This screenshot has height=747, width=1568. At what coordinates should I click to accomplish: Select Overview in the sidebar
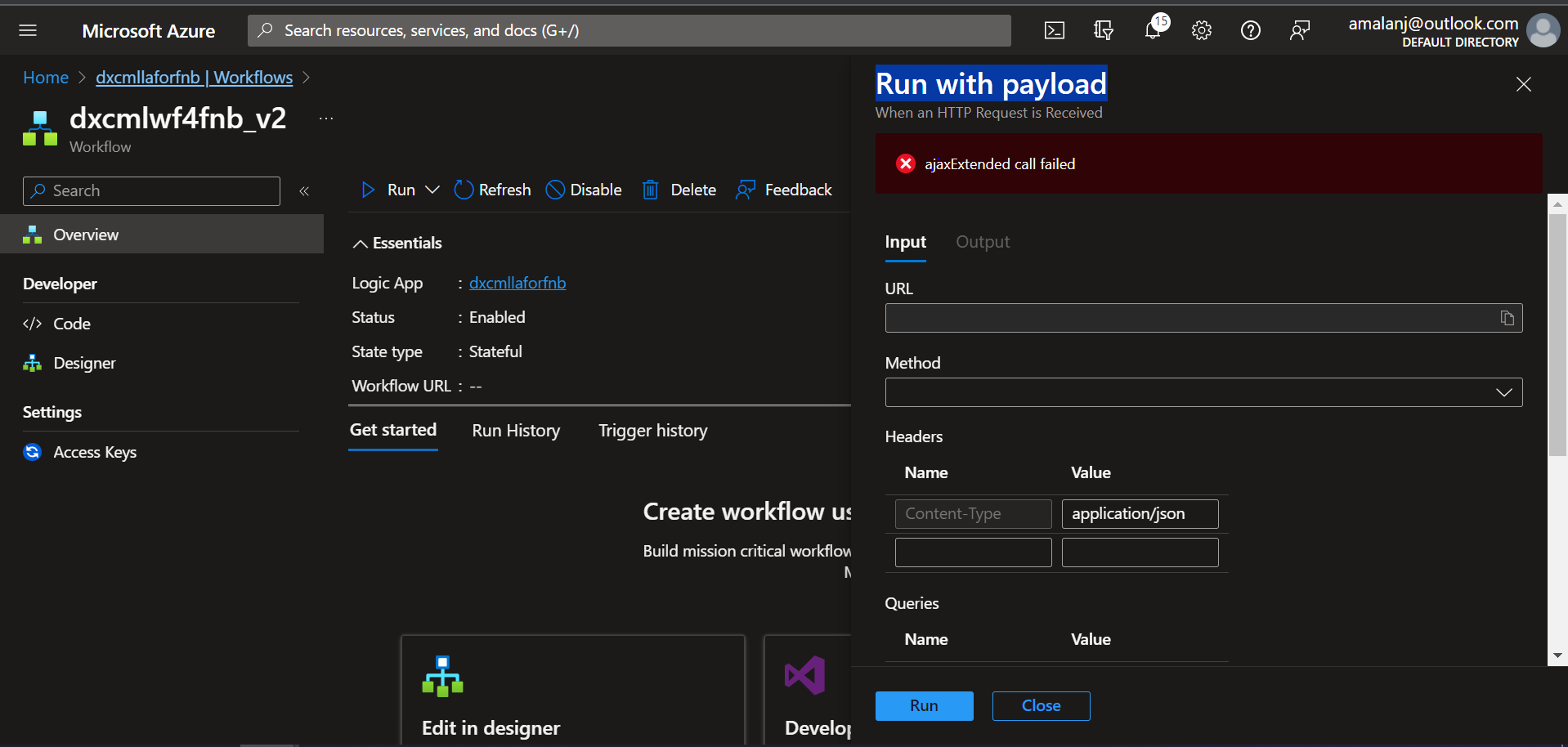point(162,235)
